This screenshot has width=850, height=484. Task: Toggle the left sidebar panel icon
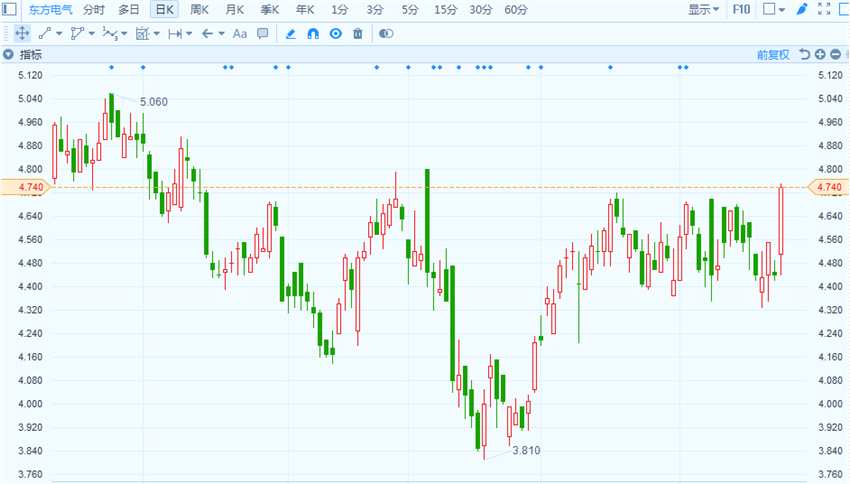pyautogui.click(x=9, y=9)
